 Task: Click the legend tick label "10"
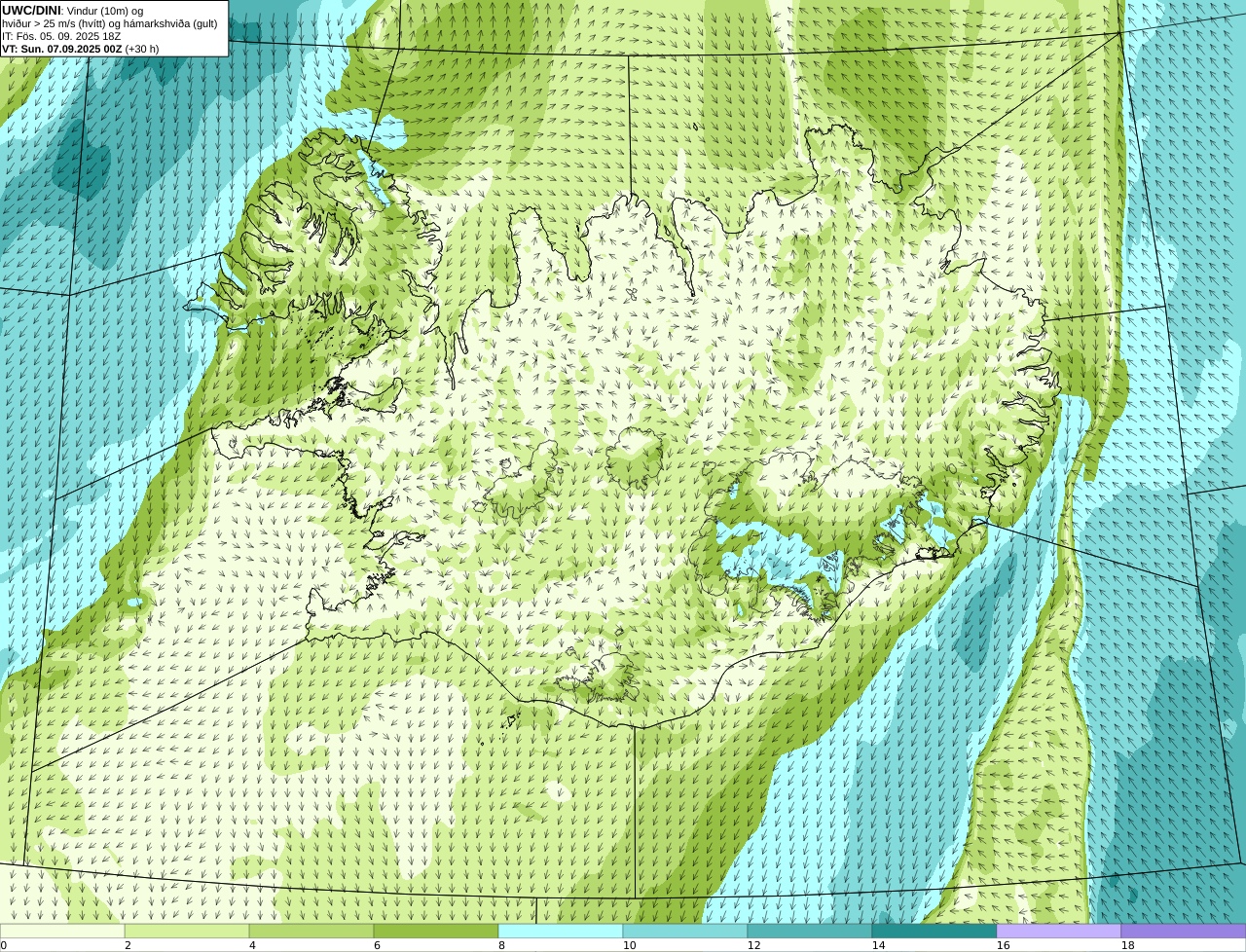[629, 945]
